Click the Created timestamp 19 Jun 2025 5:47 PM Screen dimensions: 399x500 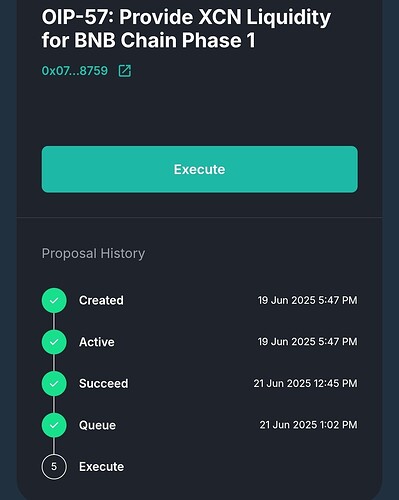(x=307, y=300)
